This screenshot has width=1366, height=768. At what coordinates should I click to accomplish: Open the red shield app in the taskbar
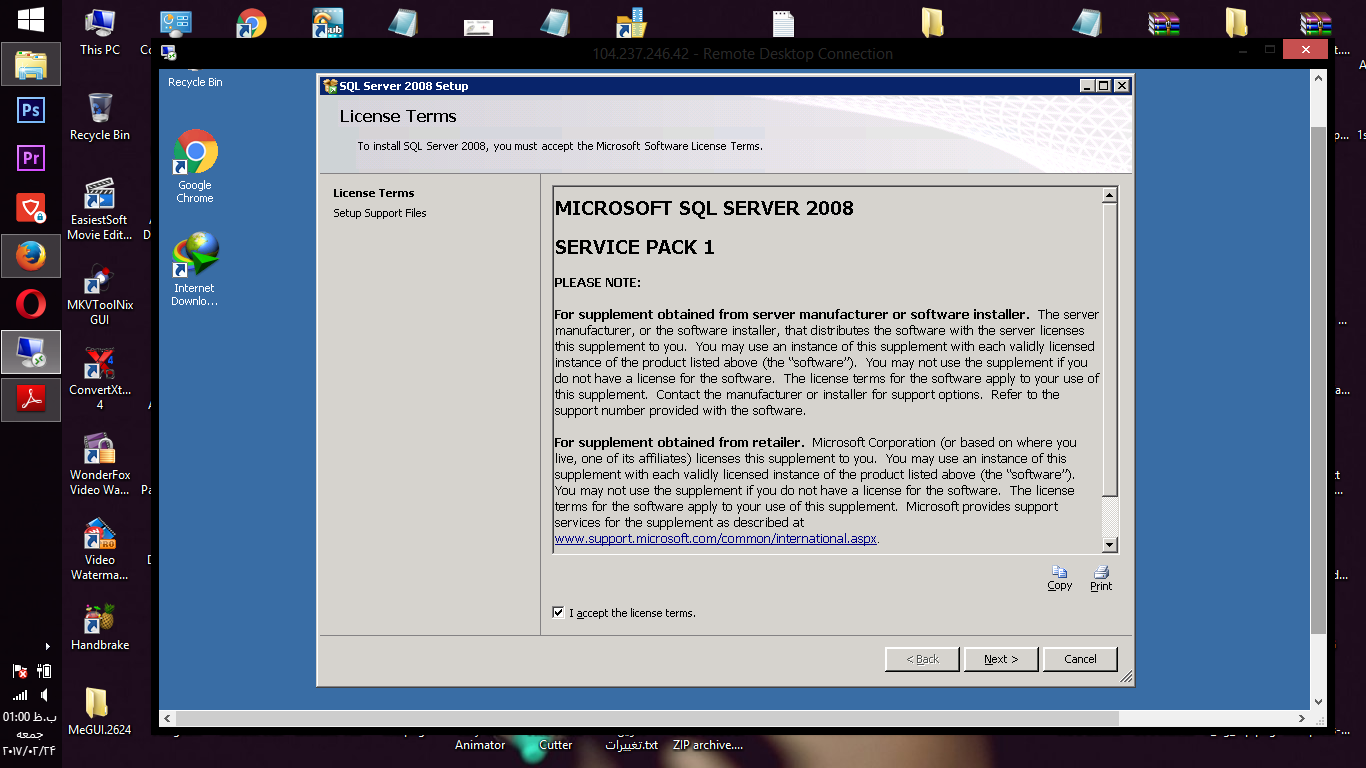coord(31,208)
